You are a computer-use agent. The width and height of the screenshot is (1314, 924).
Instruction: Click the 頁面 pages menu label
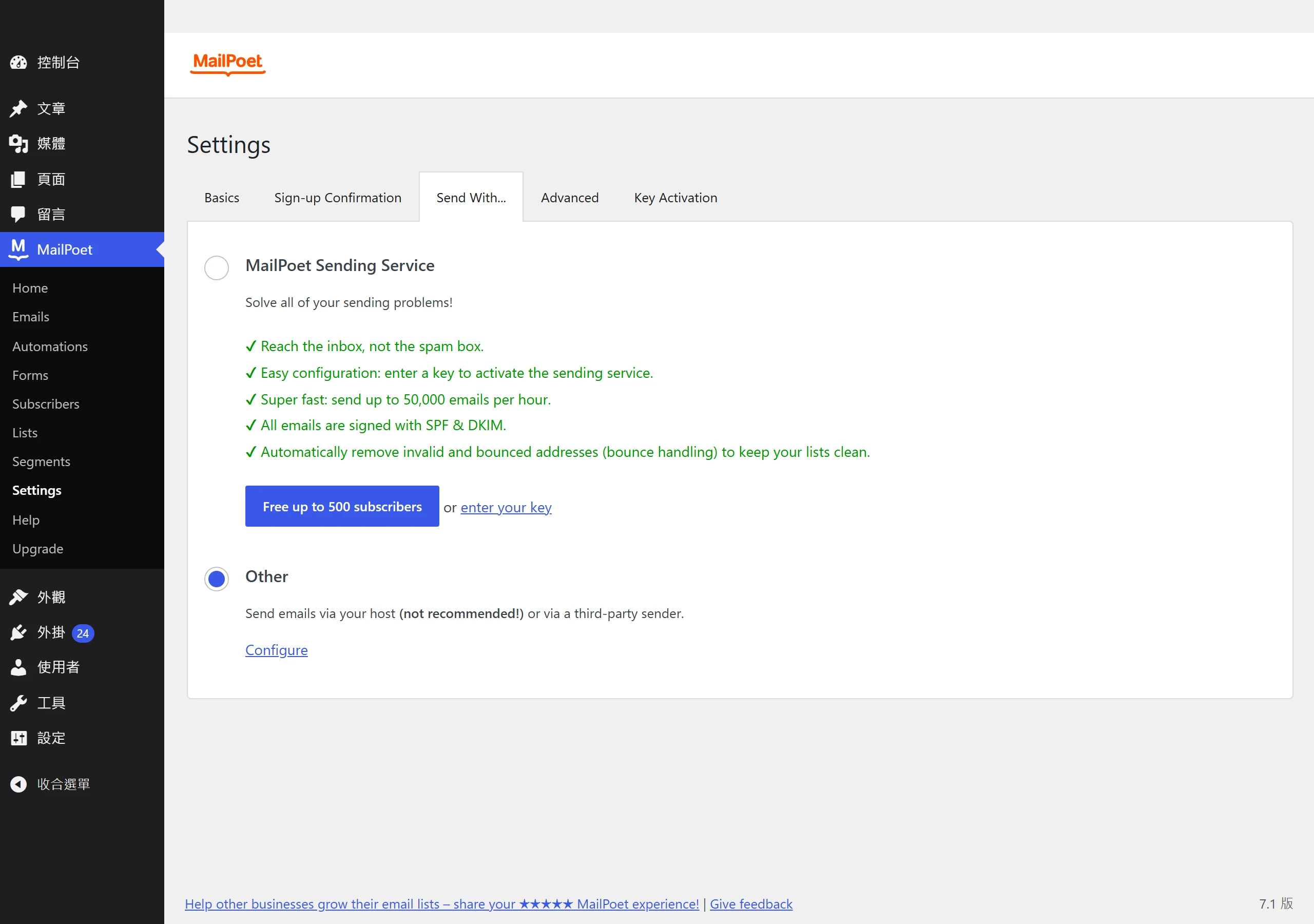click(x=51, y=179)
